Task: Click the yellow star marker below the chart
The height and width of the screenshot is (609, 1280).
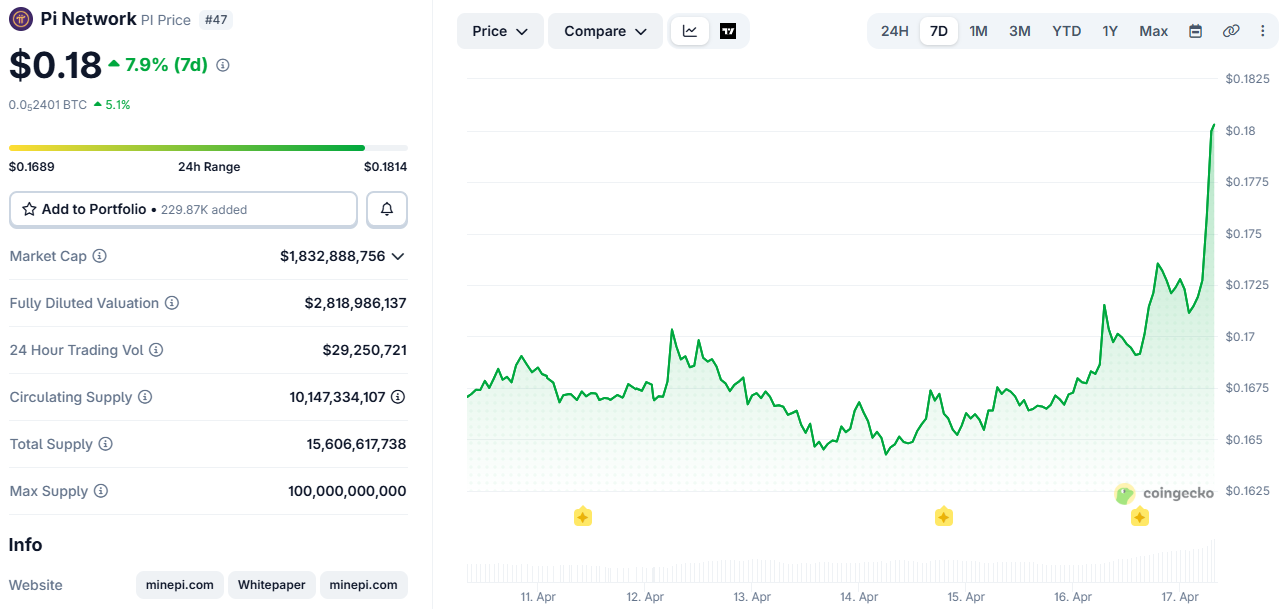Action: (583, 517)
